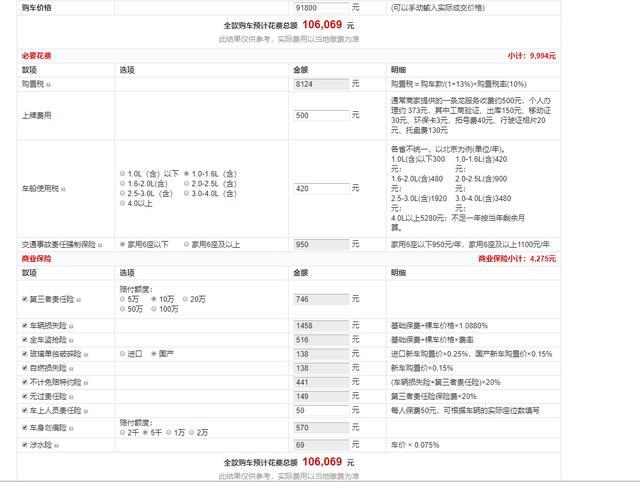
Task: Click the help icon beside 车身划痕险
Action: (x=71, y=428)
